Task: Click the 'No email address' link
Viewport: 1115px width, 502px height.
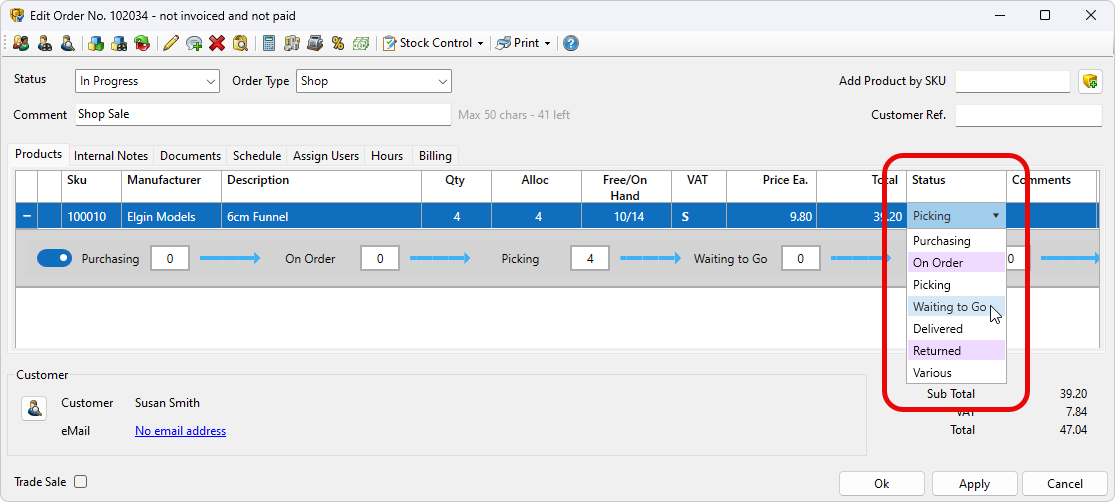Action: tap(180, 431)
